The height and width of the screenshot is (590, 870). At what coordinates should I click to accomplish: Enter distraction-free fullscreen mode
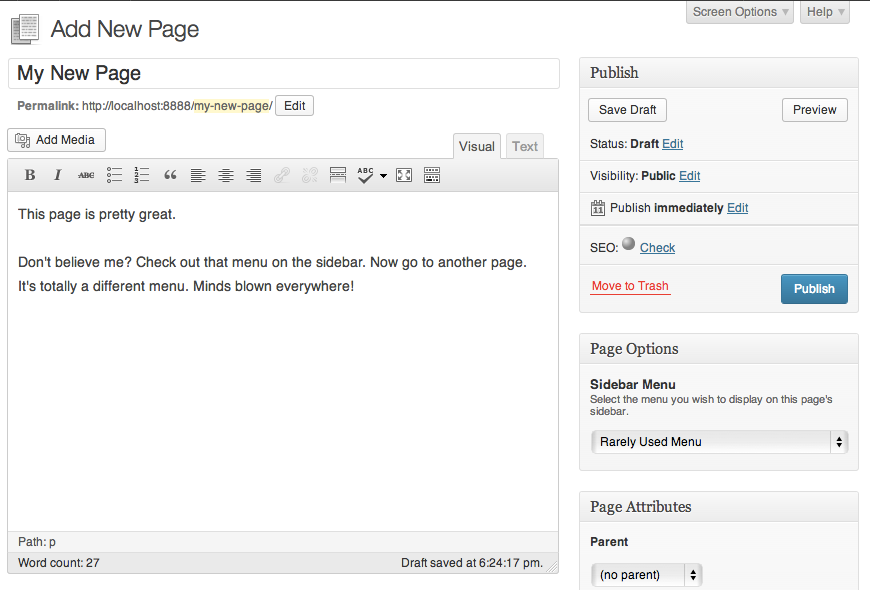404,175
